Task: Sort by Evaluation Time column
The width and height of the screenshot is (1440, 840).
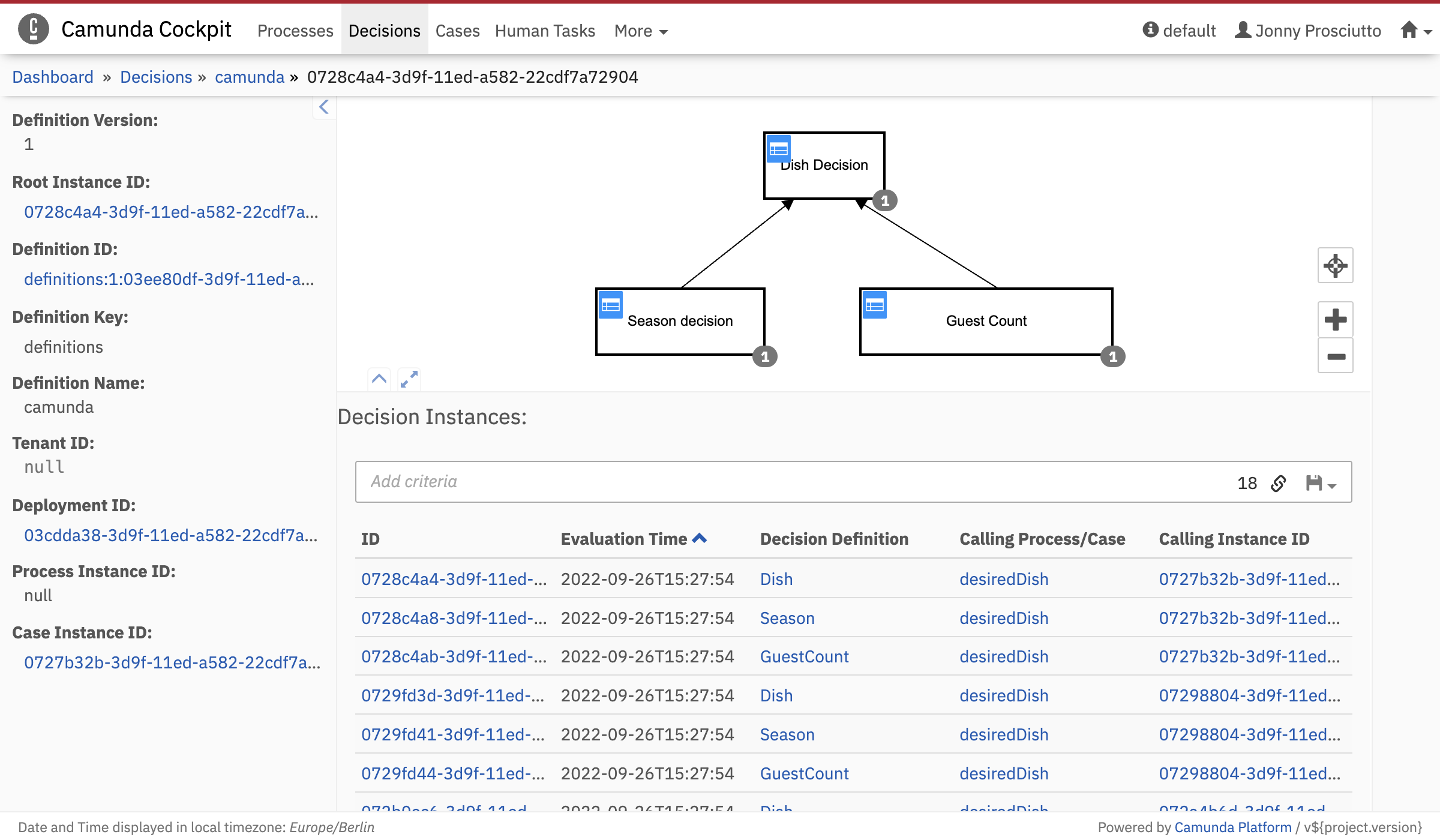Action: [x=634, y=539]
